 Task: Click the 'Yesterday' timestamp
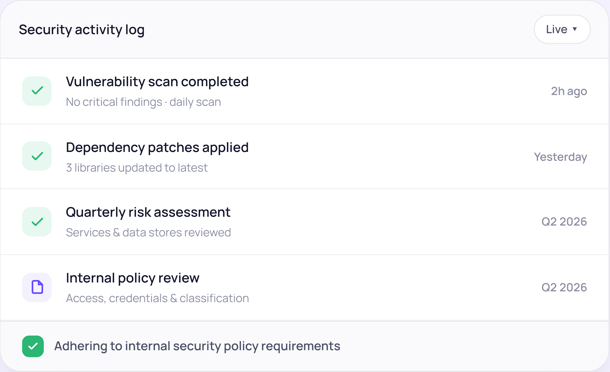(560, 157)
